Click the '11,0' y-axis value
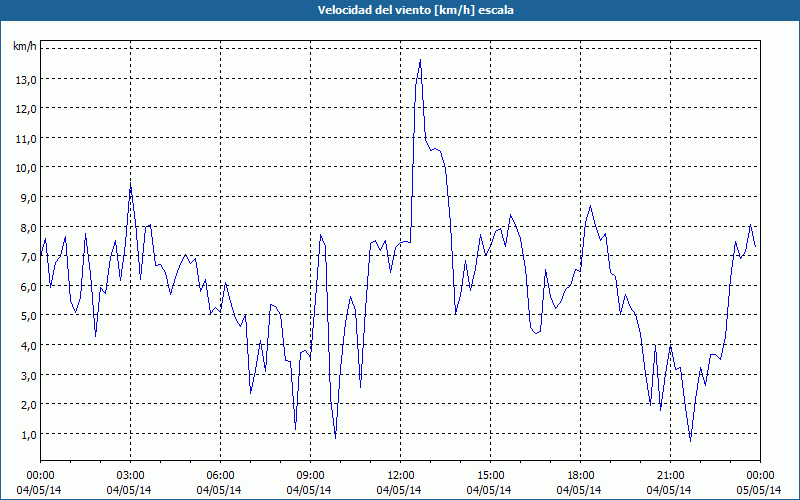The image size is (800, 500). coord(25,138)
